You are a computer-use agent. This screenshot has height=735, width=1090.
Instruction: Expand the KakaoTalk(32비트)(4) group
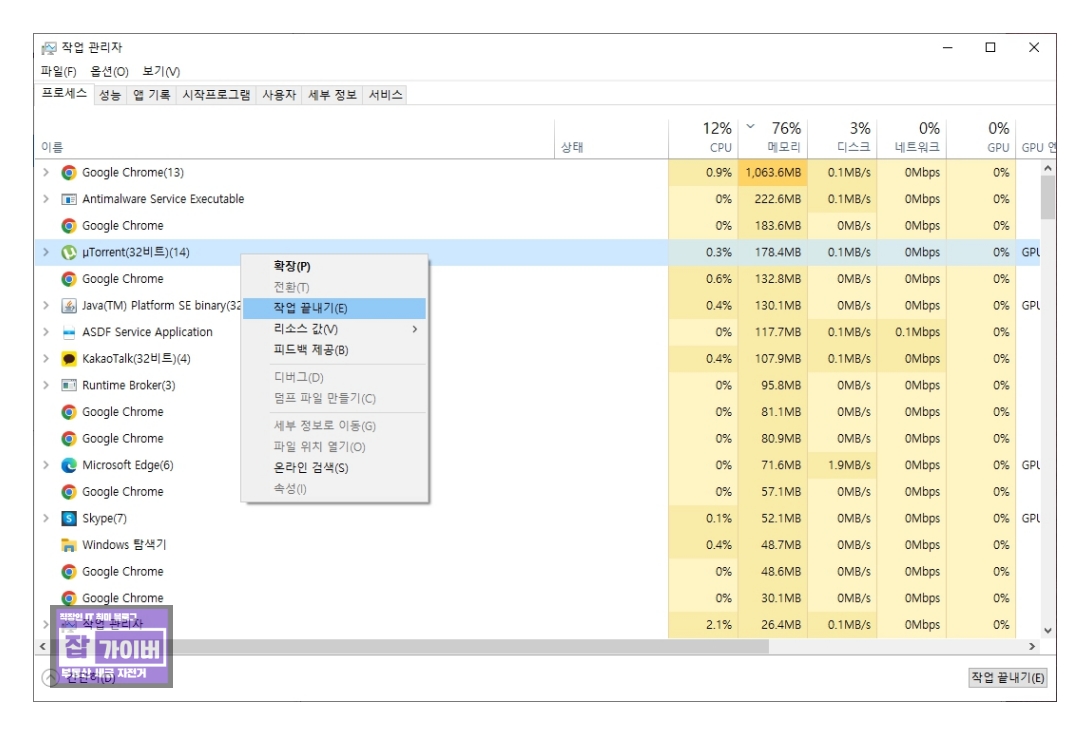(46, 359)
